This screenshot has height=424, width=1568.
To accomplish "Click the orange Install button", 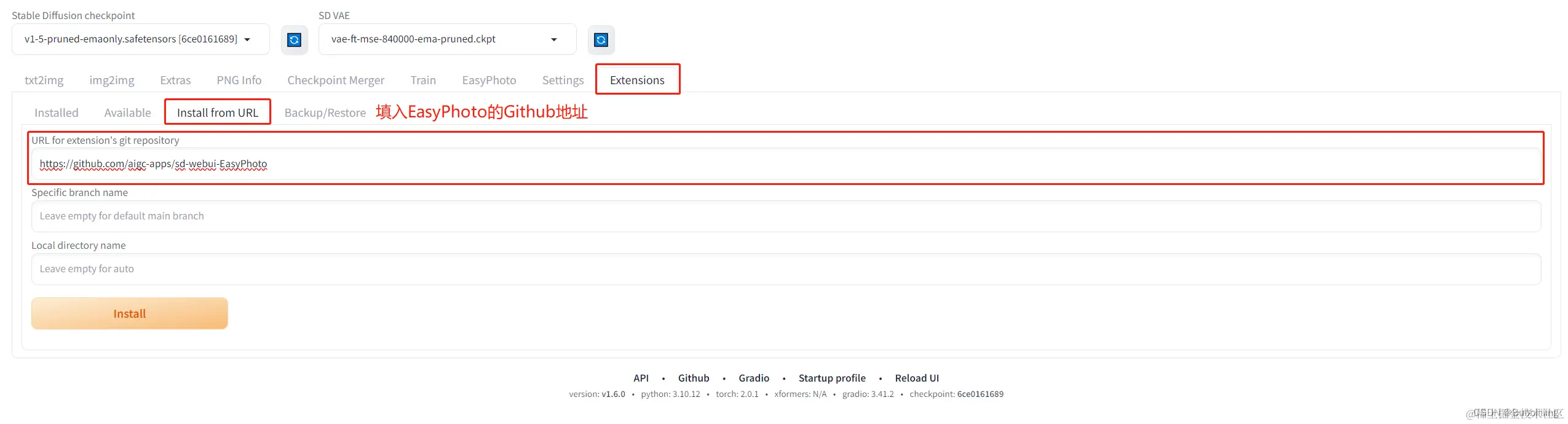I will (x=130, y=313).
